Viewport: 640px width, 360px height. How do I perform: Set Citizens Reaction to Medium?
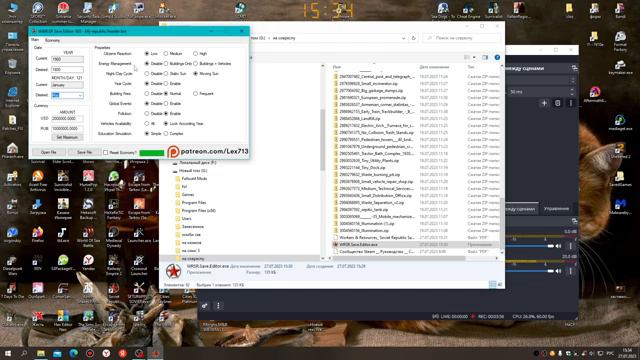[x=166, y=53]
